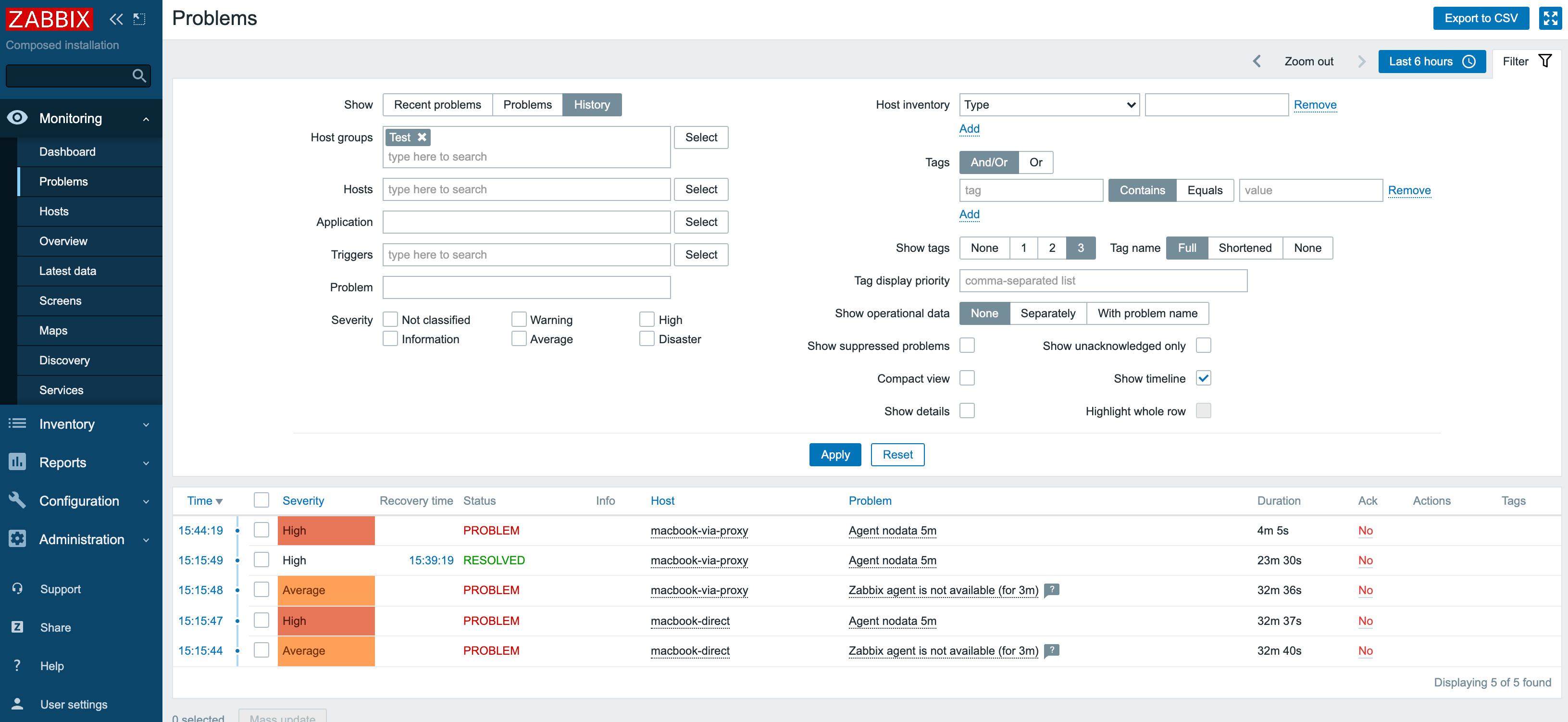Open description icon for macbook-direct Zabbix agent problem
Viewport: 1568px width, 722px height.
[x=1051, y=650]
